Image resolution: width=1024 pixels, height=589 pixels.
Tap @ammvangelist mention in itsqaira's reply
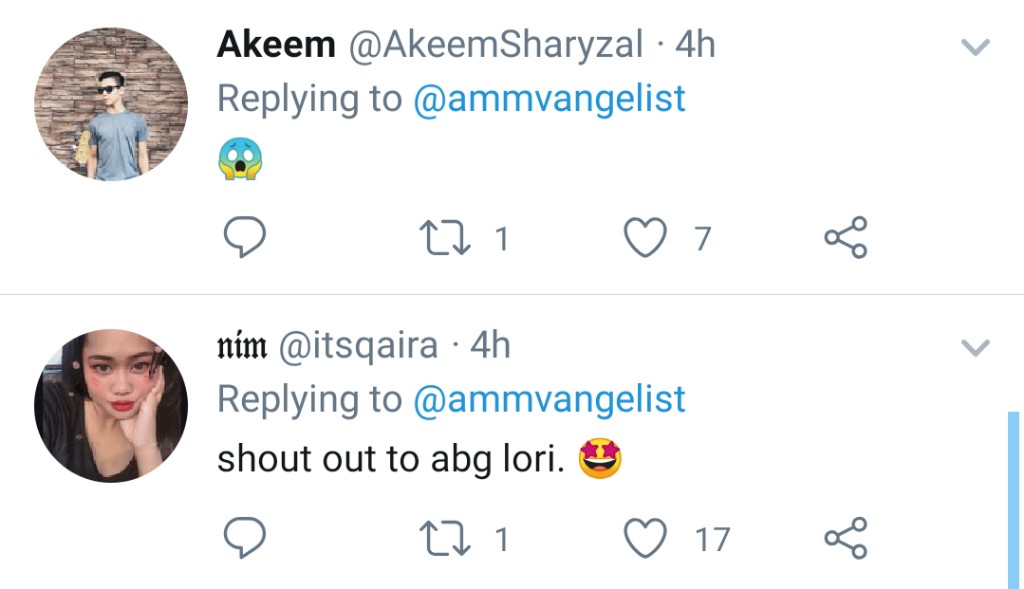pos(549,399)
